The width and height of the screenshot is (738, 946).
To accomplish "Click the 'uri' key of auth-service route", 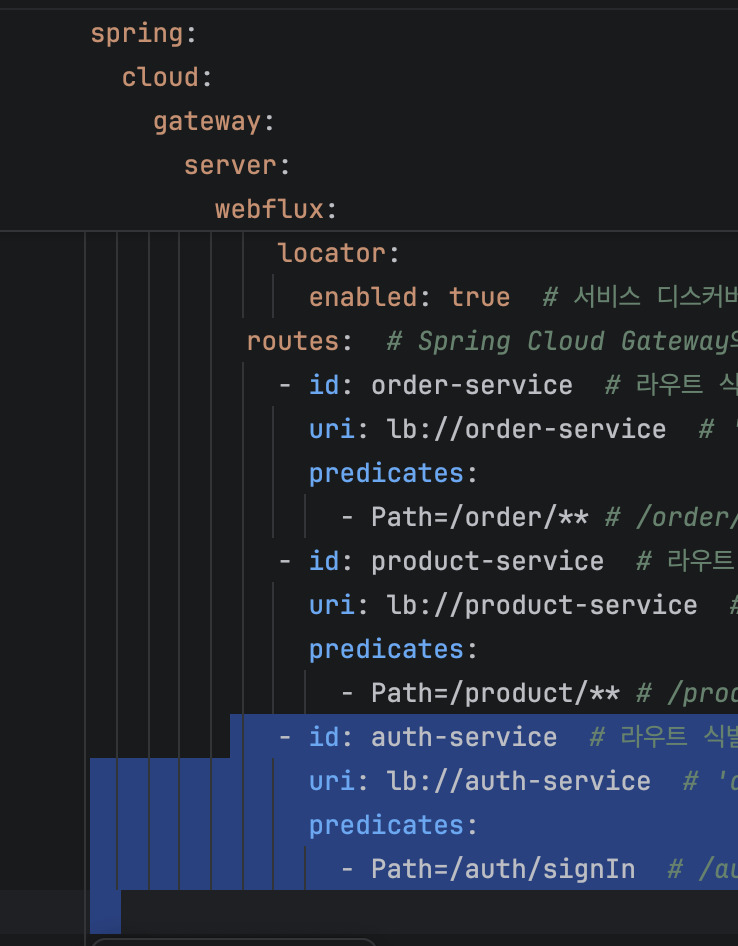I will tap(332, 781).
